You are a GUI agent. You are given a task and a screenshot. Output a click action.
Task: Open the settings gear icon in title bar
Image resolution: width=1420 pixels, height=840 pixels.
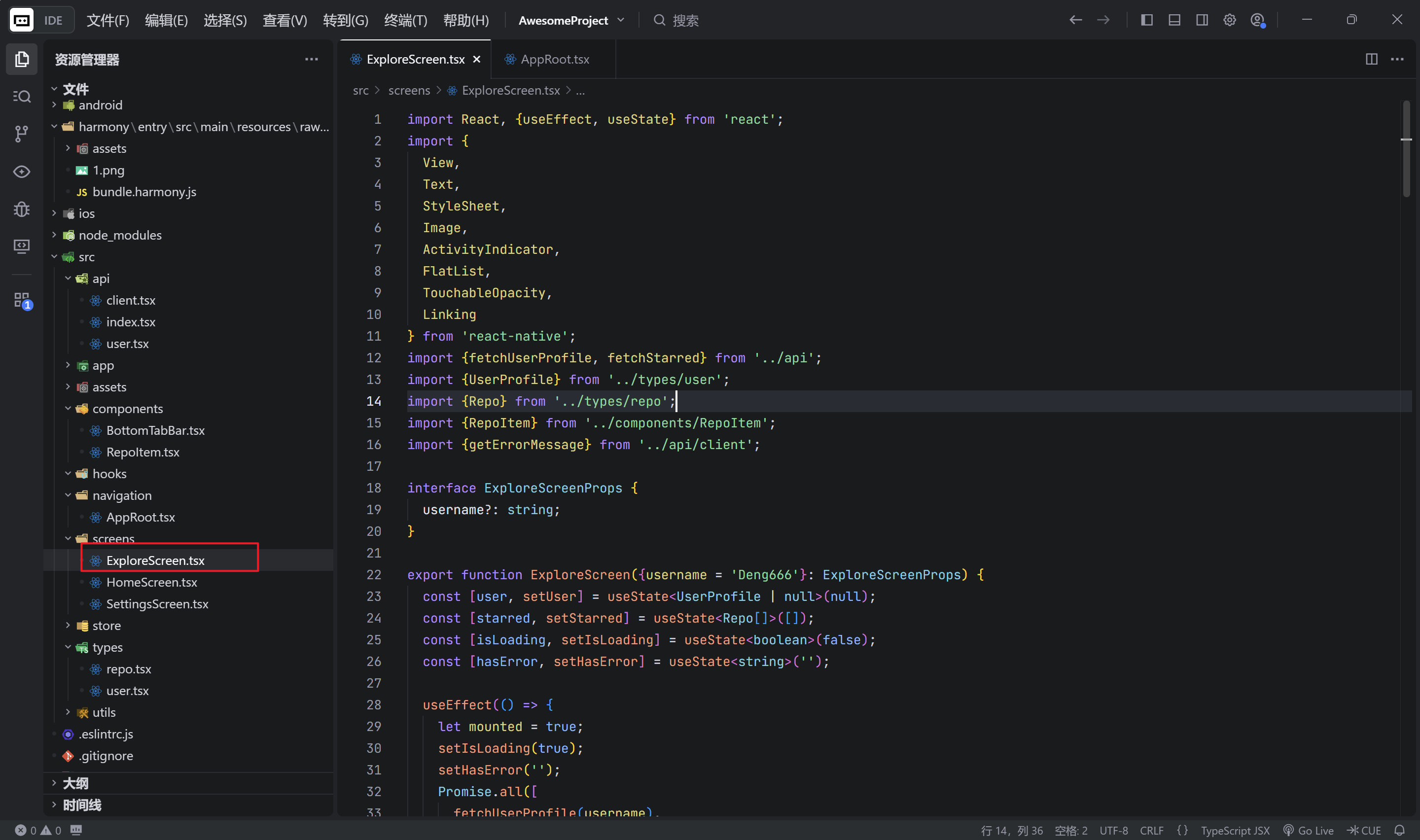click(x=1229, y=20)
